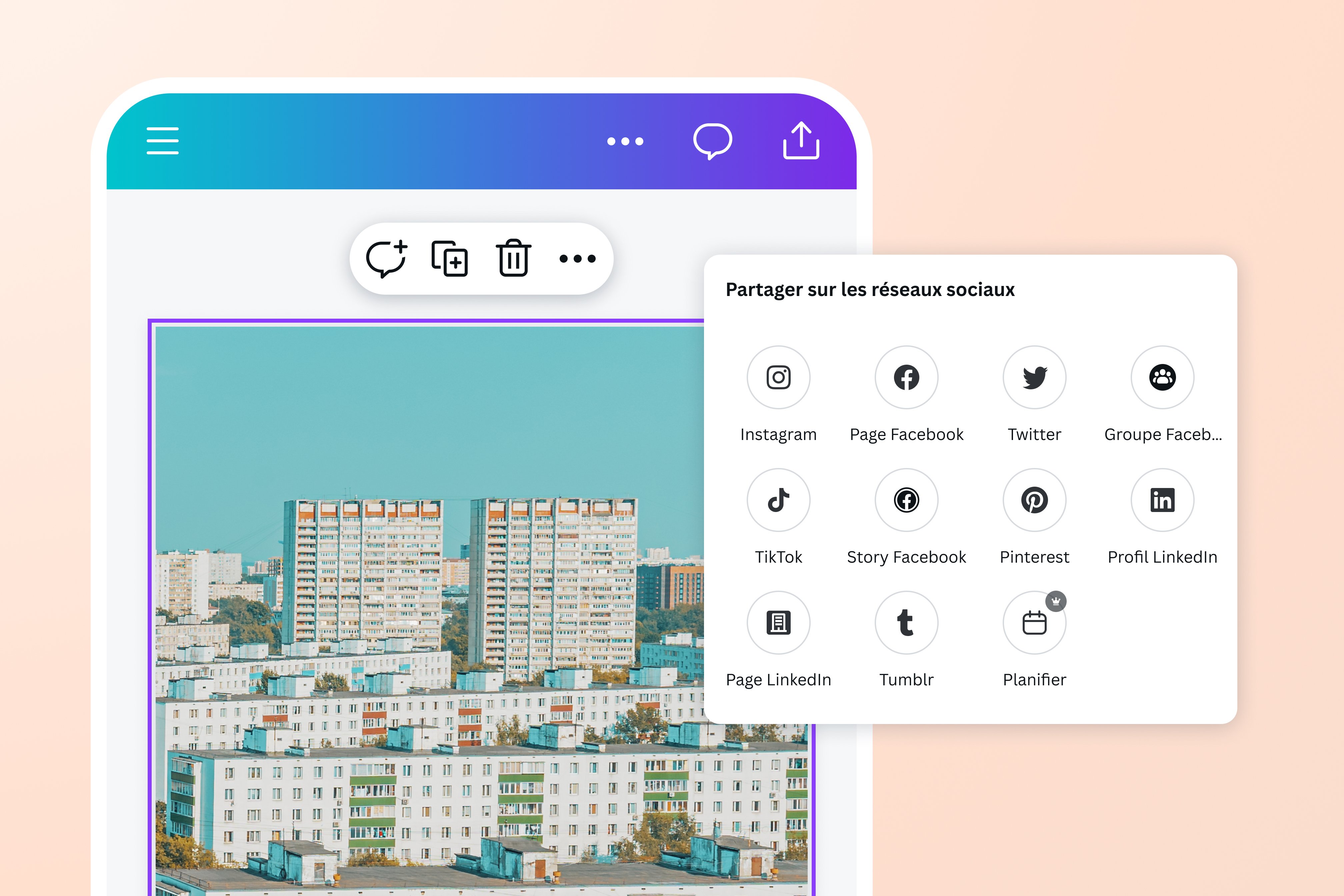Open the hamburger menu
1344x896 pixels.
click(162, 141)
